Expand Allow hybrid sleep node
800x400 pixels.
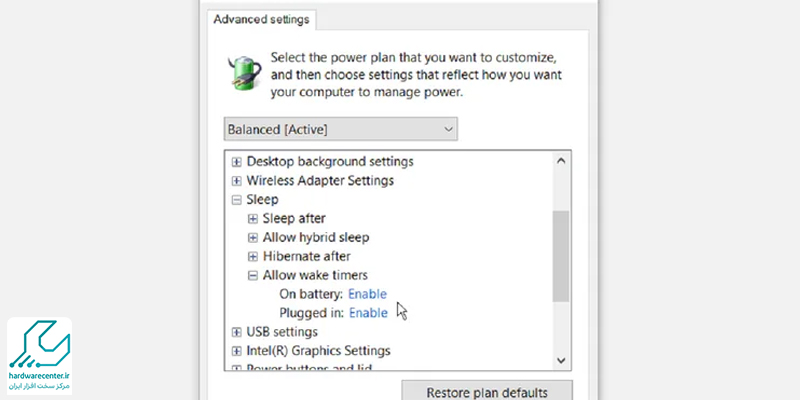pos(253,237)
